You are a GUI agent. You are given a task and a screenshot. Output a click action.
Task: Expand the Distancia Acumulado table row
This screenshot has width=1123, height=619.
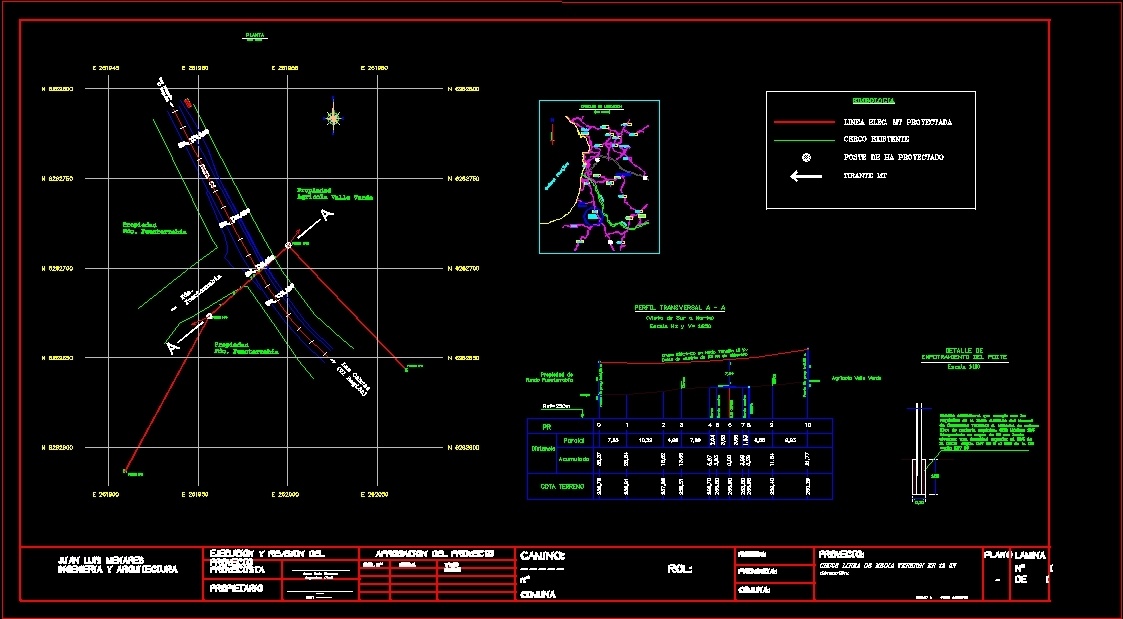click(x=575, y=459)
